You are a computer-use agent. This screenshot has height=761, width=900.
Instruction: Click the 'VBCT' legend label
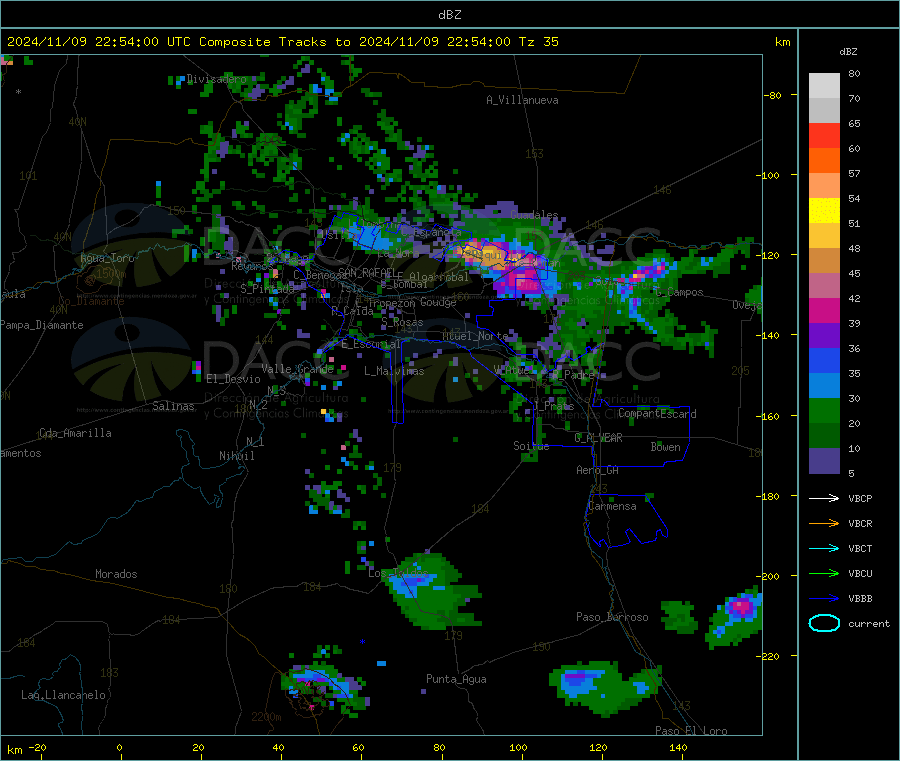point(860,548)
